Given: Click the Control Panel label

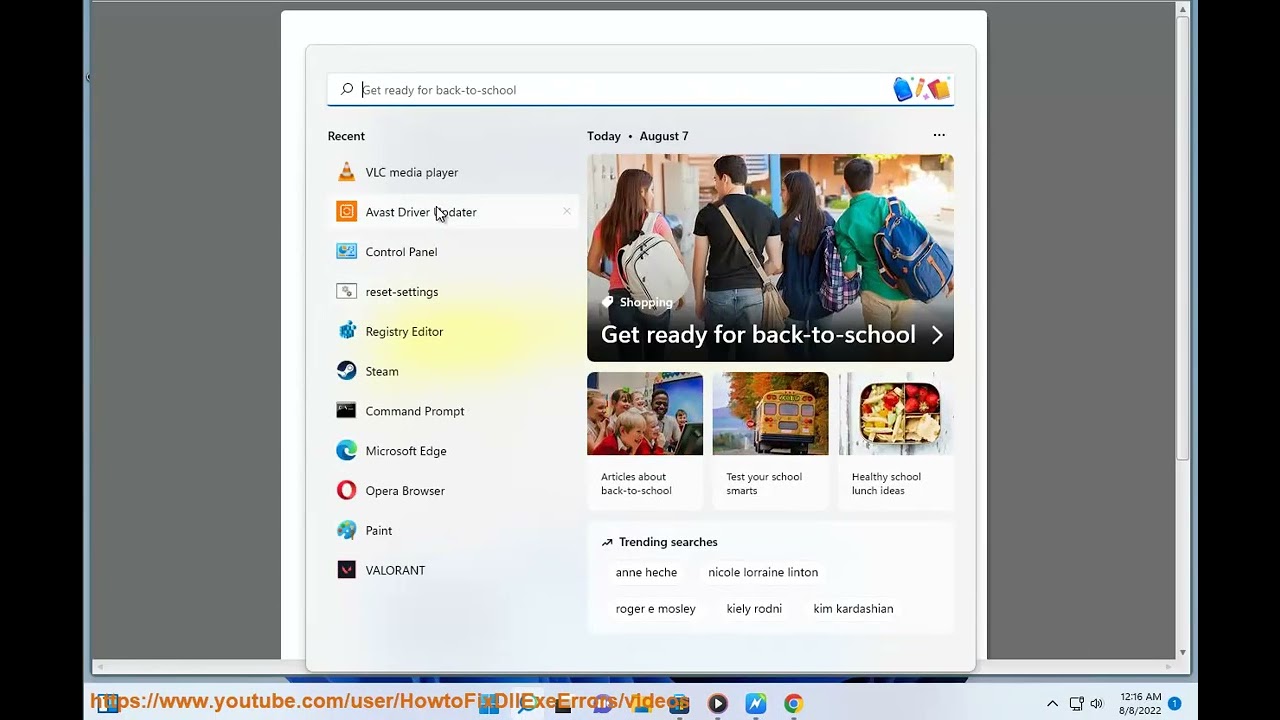Looking at the screenshot, I should coord(401,252).
